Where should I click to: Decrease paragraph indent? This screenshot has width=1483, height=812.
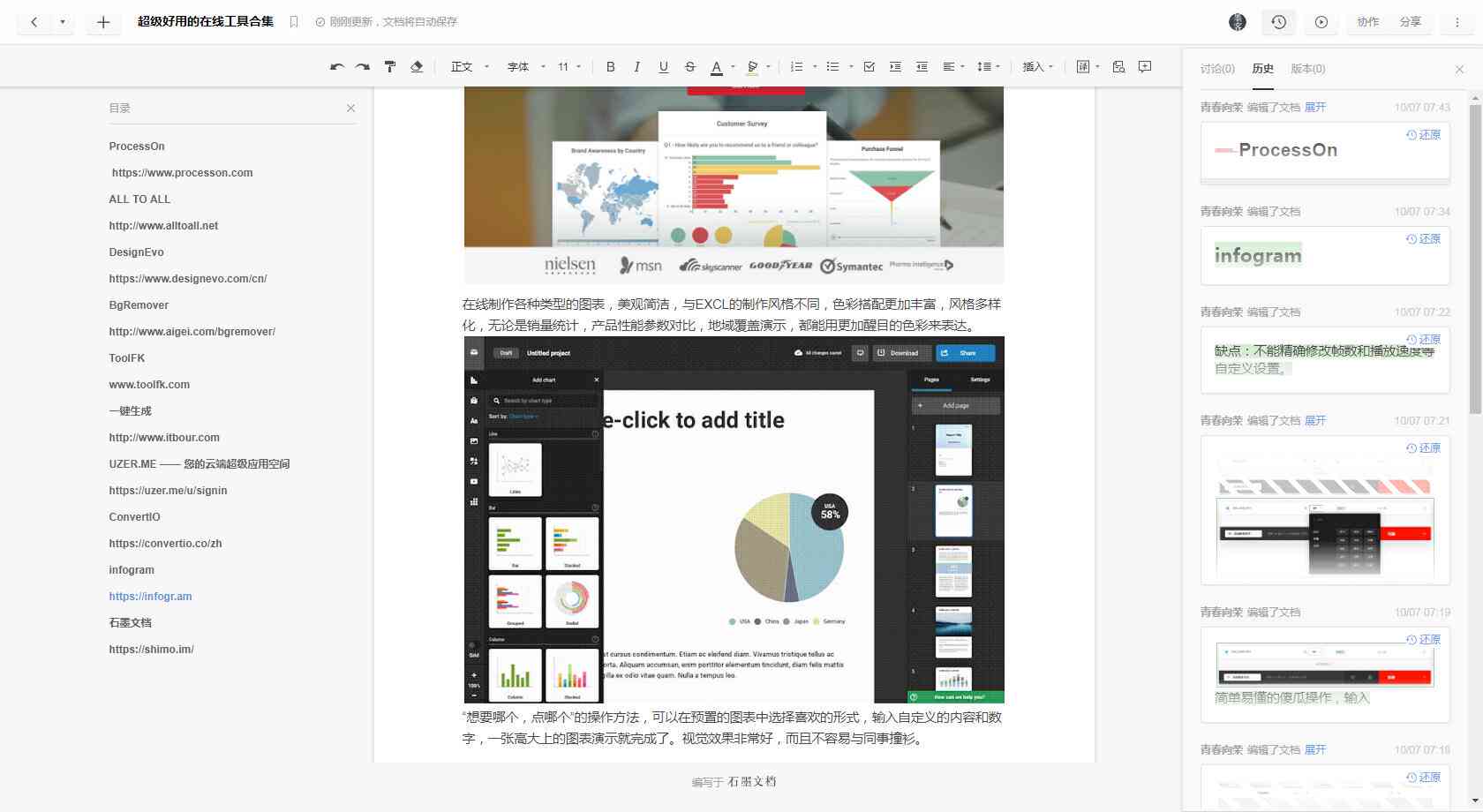[x=922, y=67]
